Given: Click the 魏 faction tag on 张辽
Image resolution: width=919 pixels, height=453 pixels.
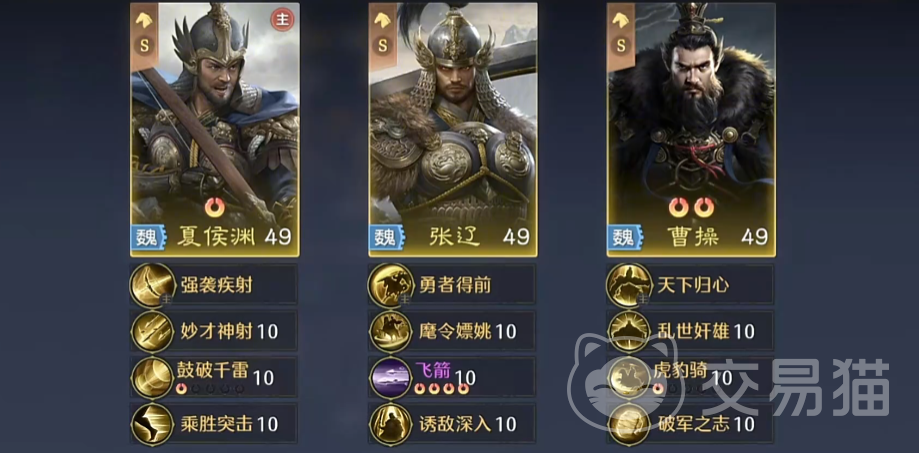Looking at the screenshot, I should coord(386,237).
